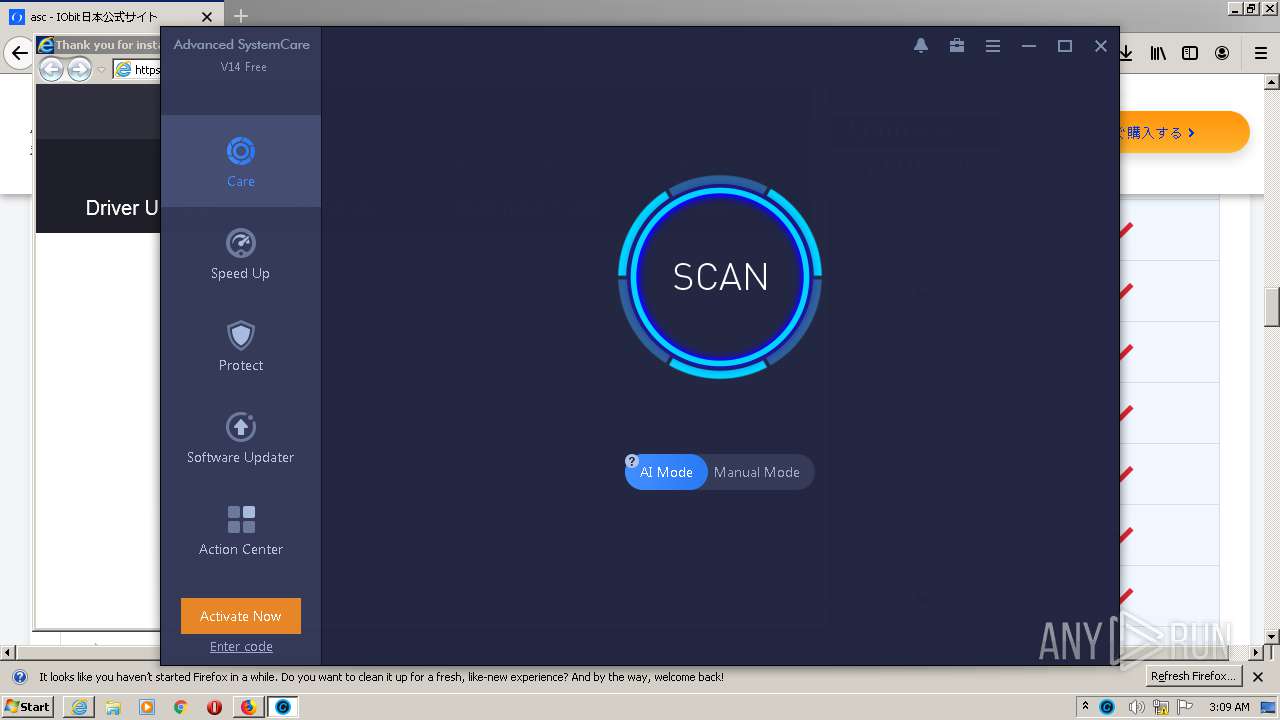Switch to Advanced SystemCare taskbar button
Viewport: 1280px width, 720px height.
[x=283, y=707]
